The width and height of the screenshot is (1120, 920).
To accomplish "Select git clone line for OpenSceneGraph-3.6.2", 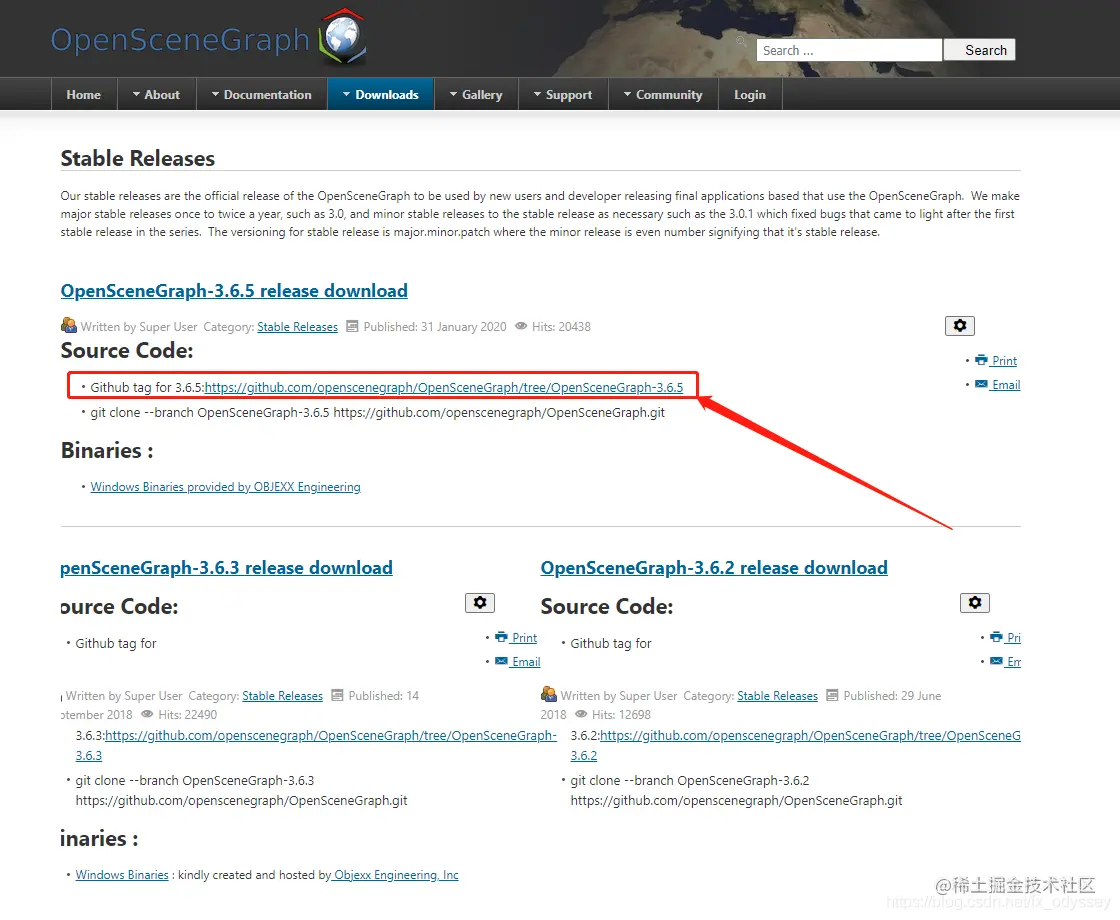I will [x=736, y=791].
